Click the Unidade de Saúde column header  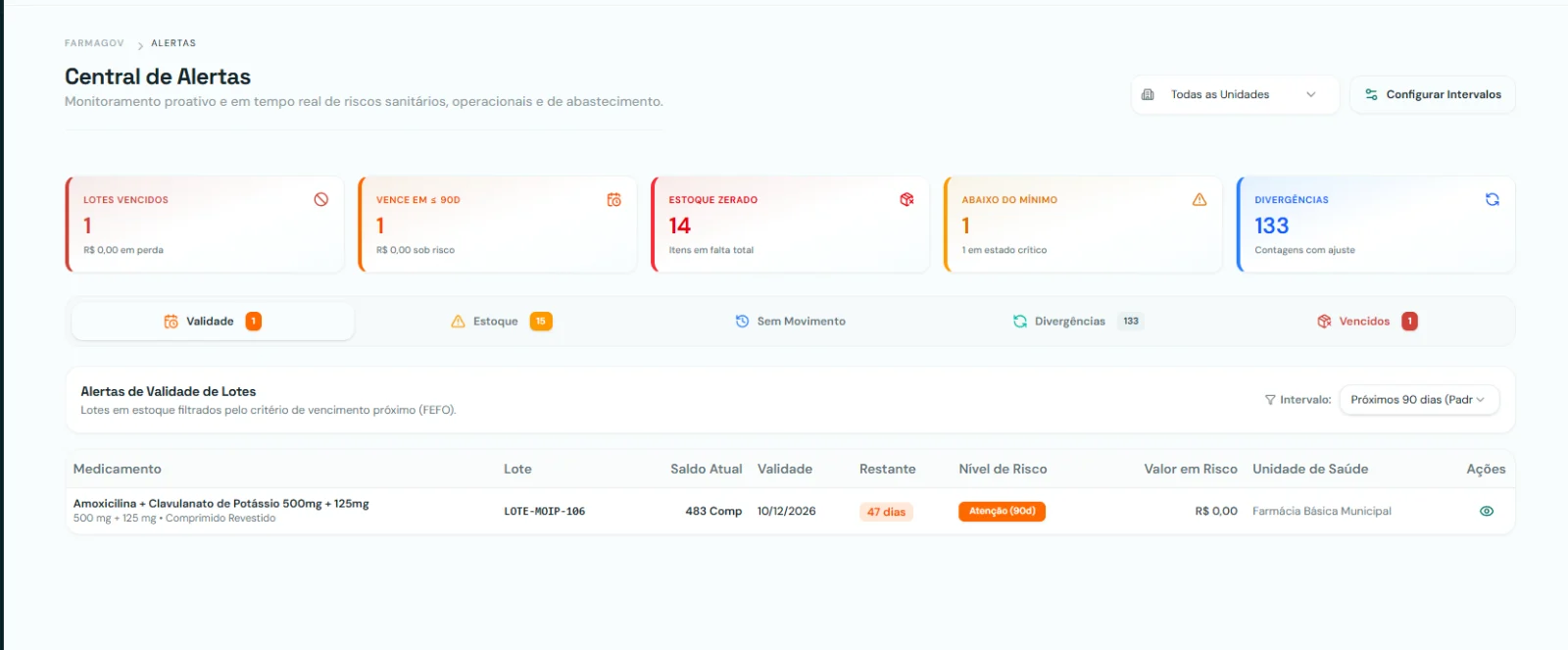[x=1310, y=470]
